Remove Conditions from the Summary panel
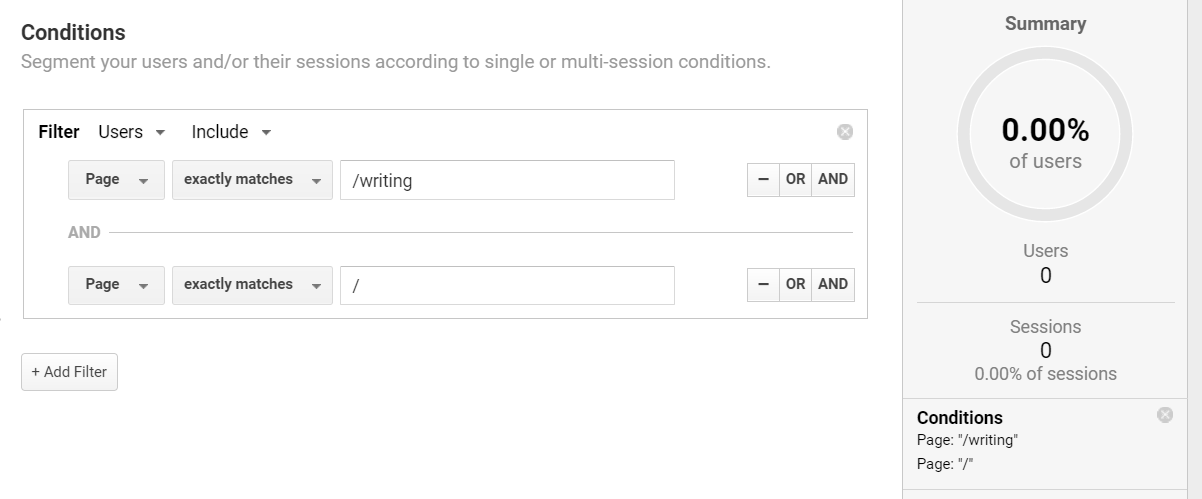This screenshot has width=1202, height=499. [x=1165, y=415]
